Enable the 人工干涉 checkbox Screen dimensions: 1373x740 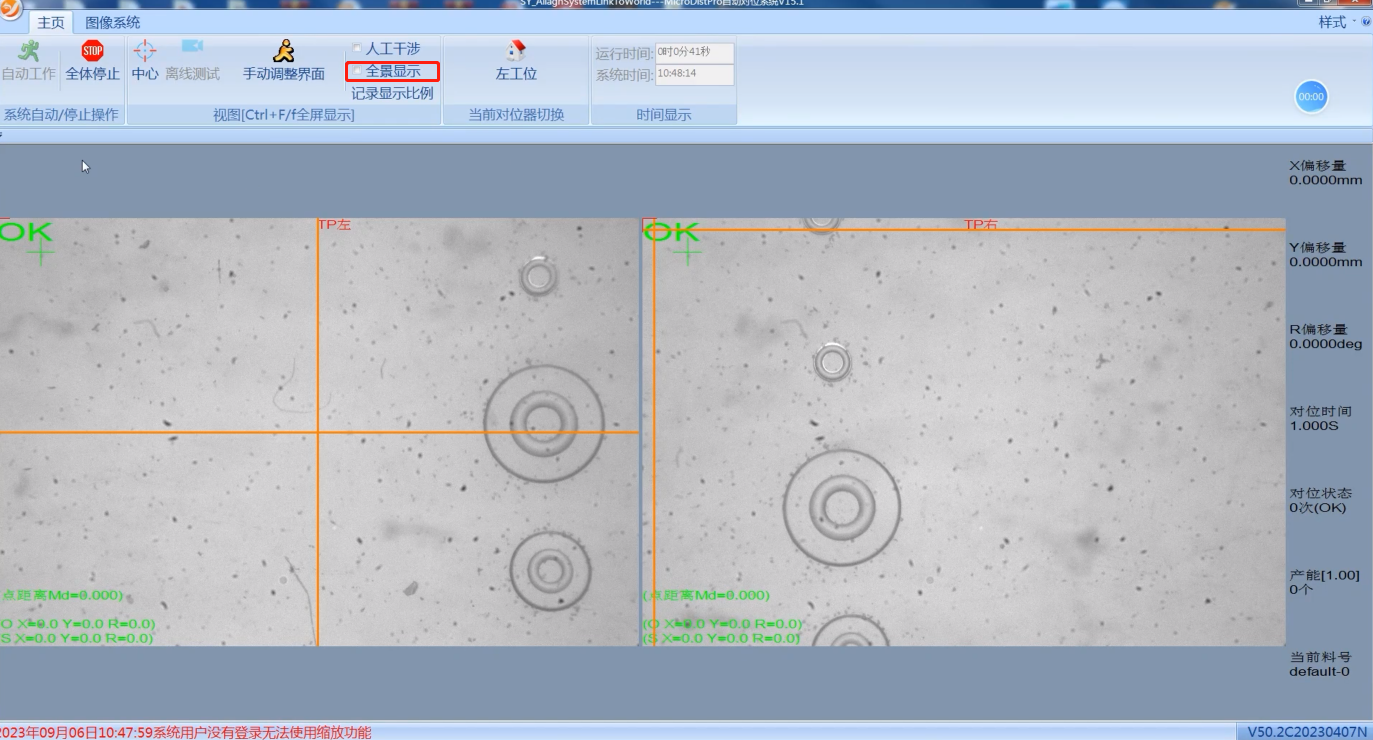(x=357, y=49)
